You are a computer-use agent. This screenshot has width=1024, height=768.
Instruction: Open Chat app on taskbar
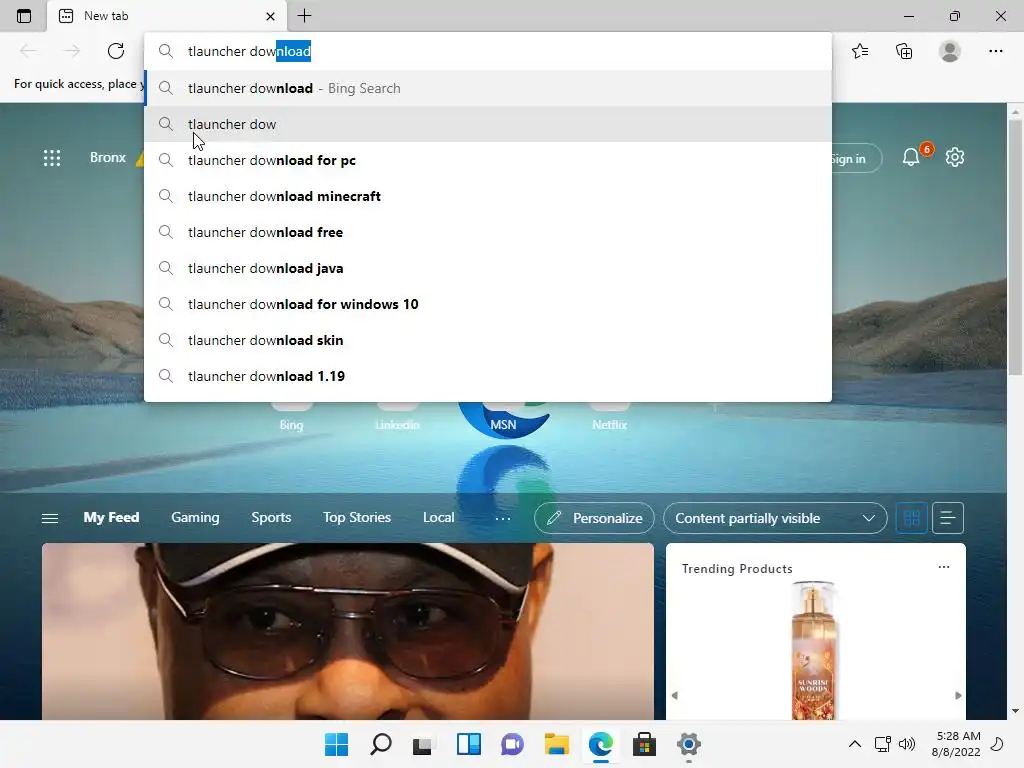pos(513,744)
